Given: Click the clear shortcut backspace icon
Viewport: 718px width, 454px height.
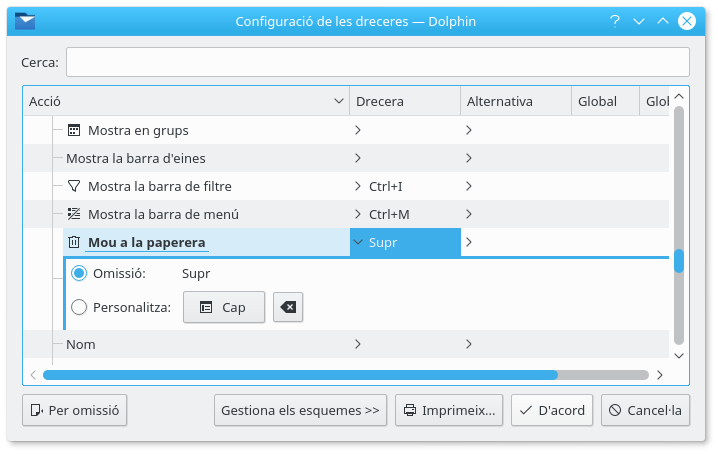Looking at the screenshot, I should 289,308.
